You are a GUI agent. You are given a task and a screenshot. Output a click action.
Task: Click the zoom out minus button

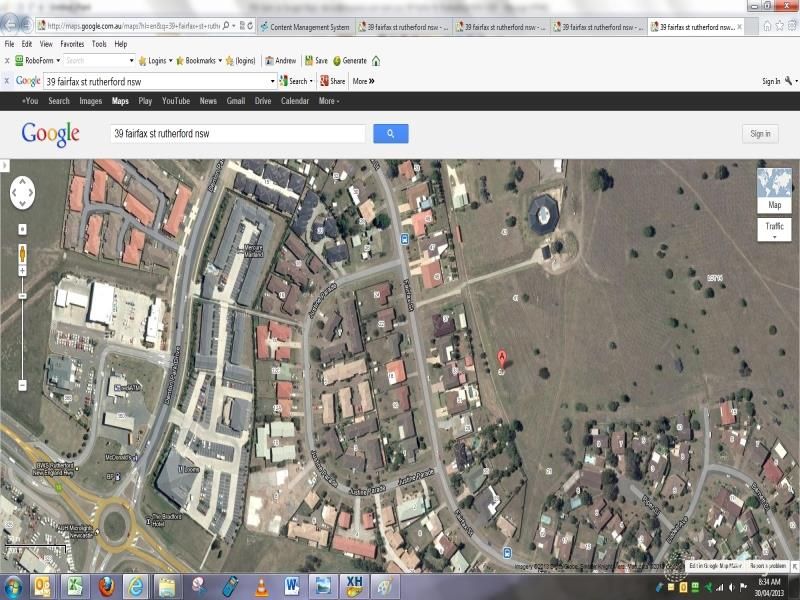22,385
